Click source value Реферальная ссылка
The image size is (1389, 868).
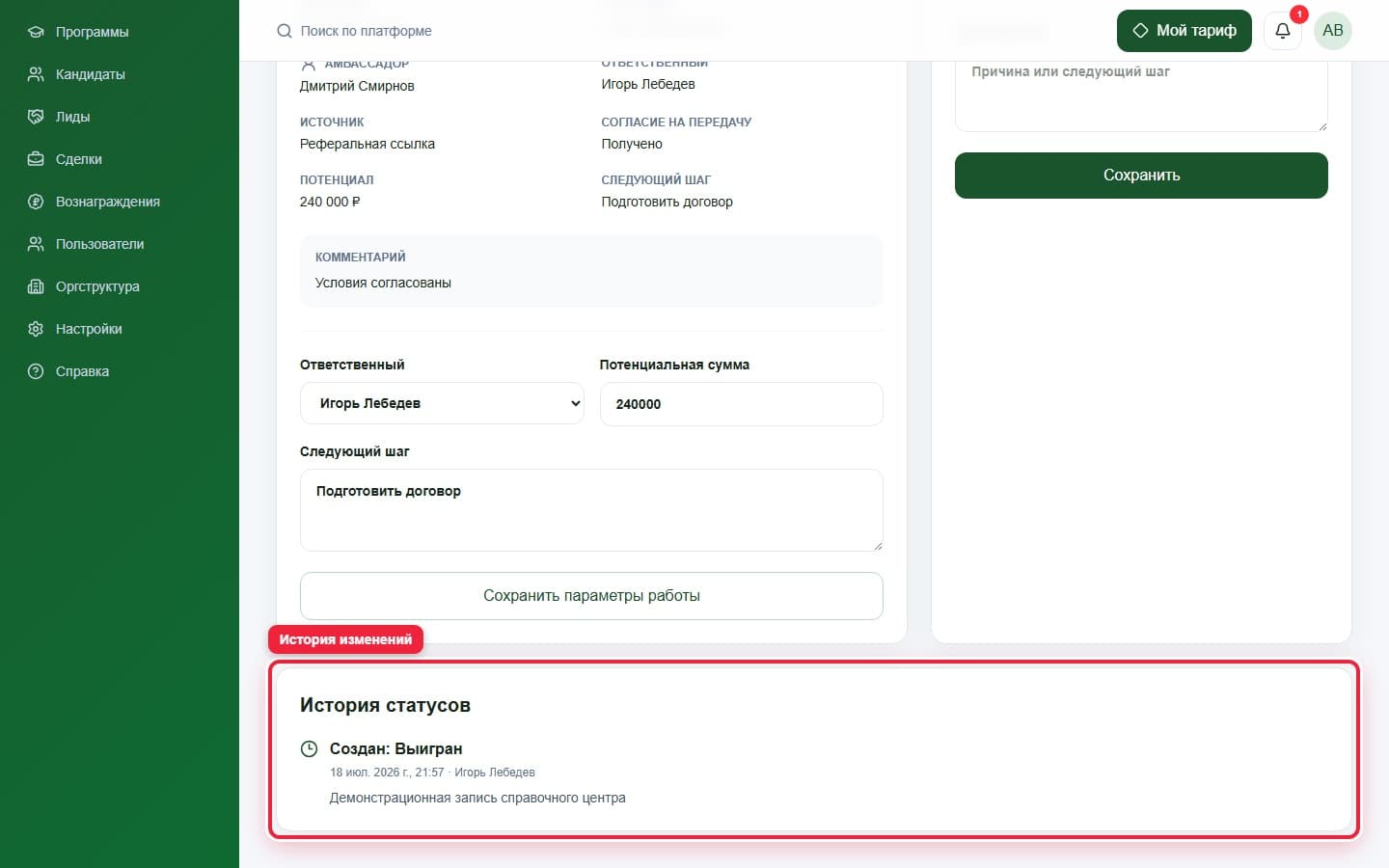tap(368, 144)
